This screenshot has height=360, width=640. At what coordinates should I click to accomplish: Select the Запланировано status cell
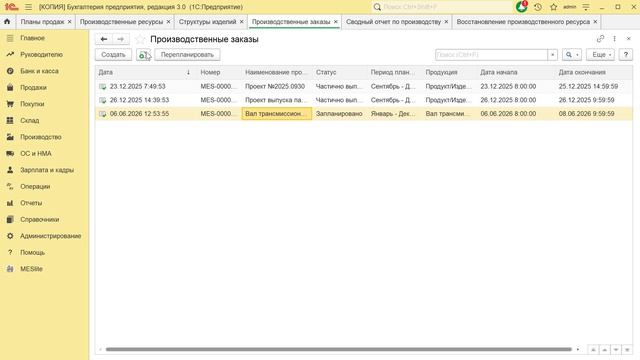tap(339, 113)
